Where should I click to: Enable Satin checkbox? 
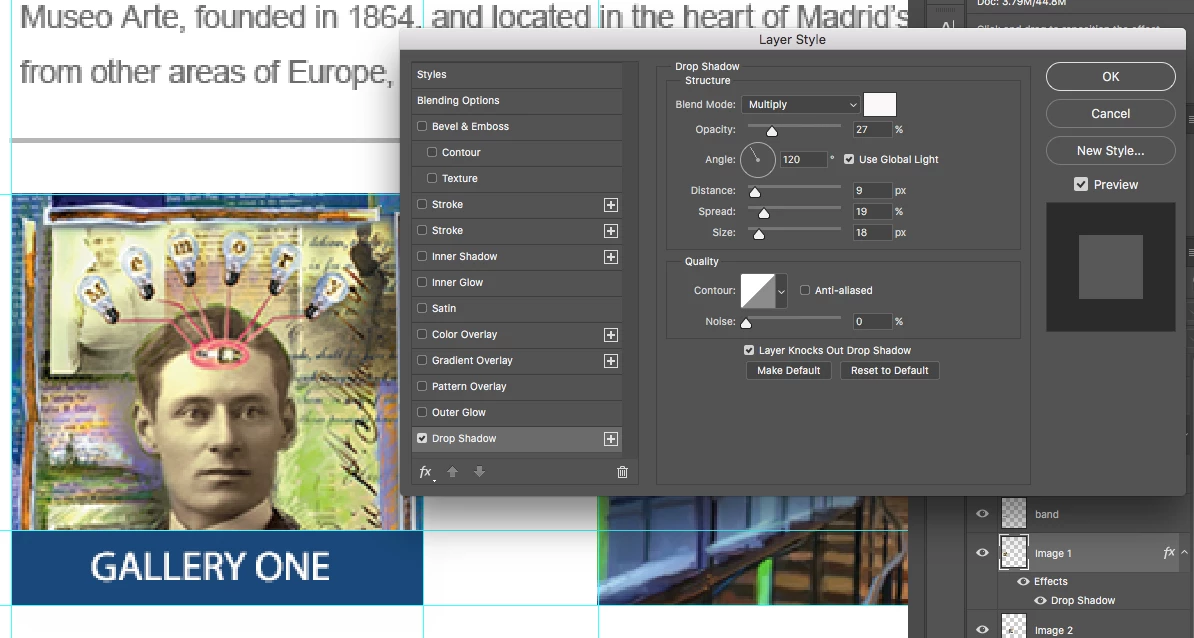coord(422,308)
